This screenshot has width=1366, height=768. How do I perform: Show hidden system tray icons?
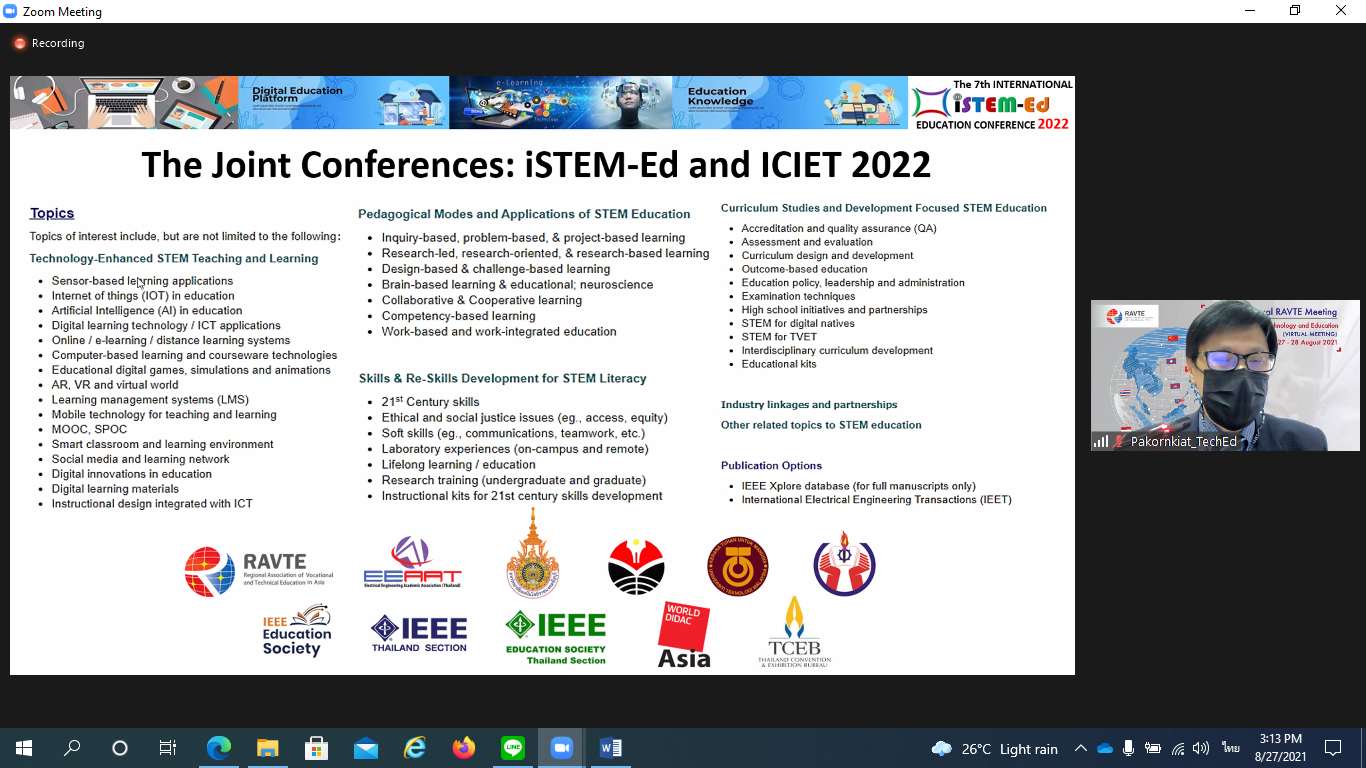click(1080, 748)
